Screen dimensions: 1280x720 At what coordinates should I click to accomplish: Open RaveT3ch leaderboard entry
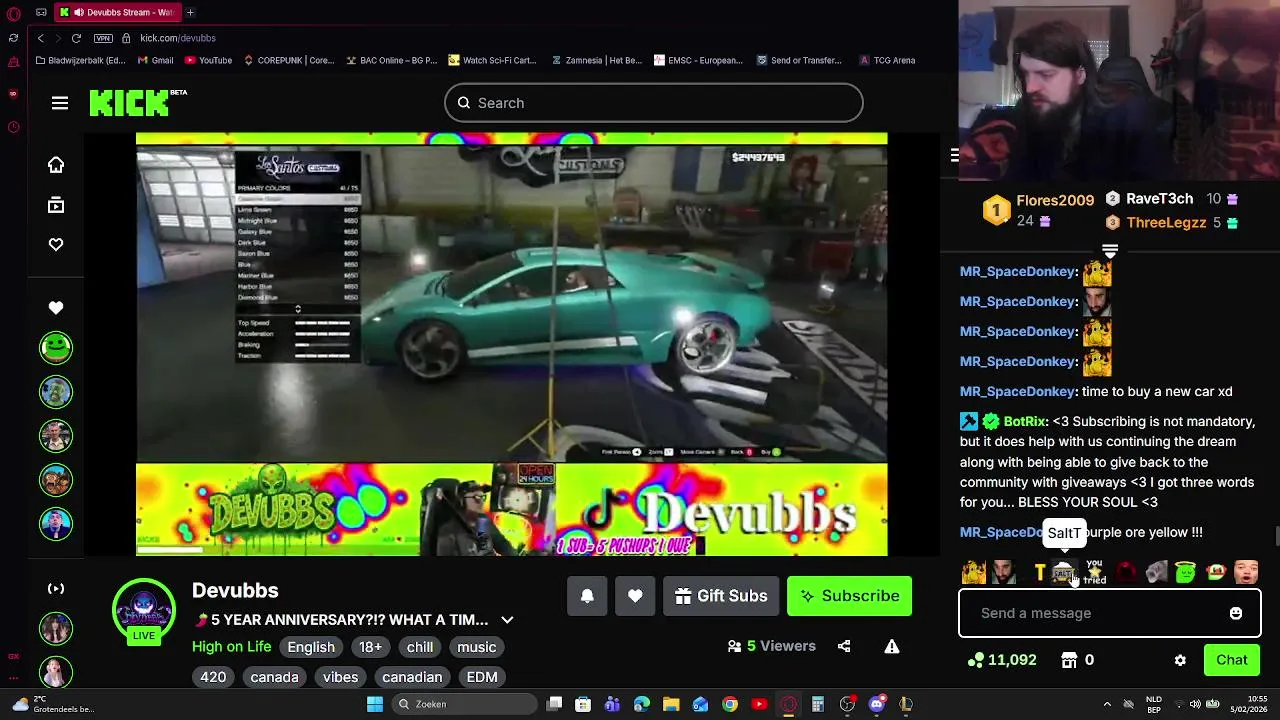1159,199
